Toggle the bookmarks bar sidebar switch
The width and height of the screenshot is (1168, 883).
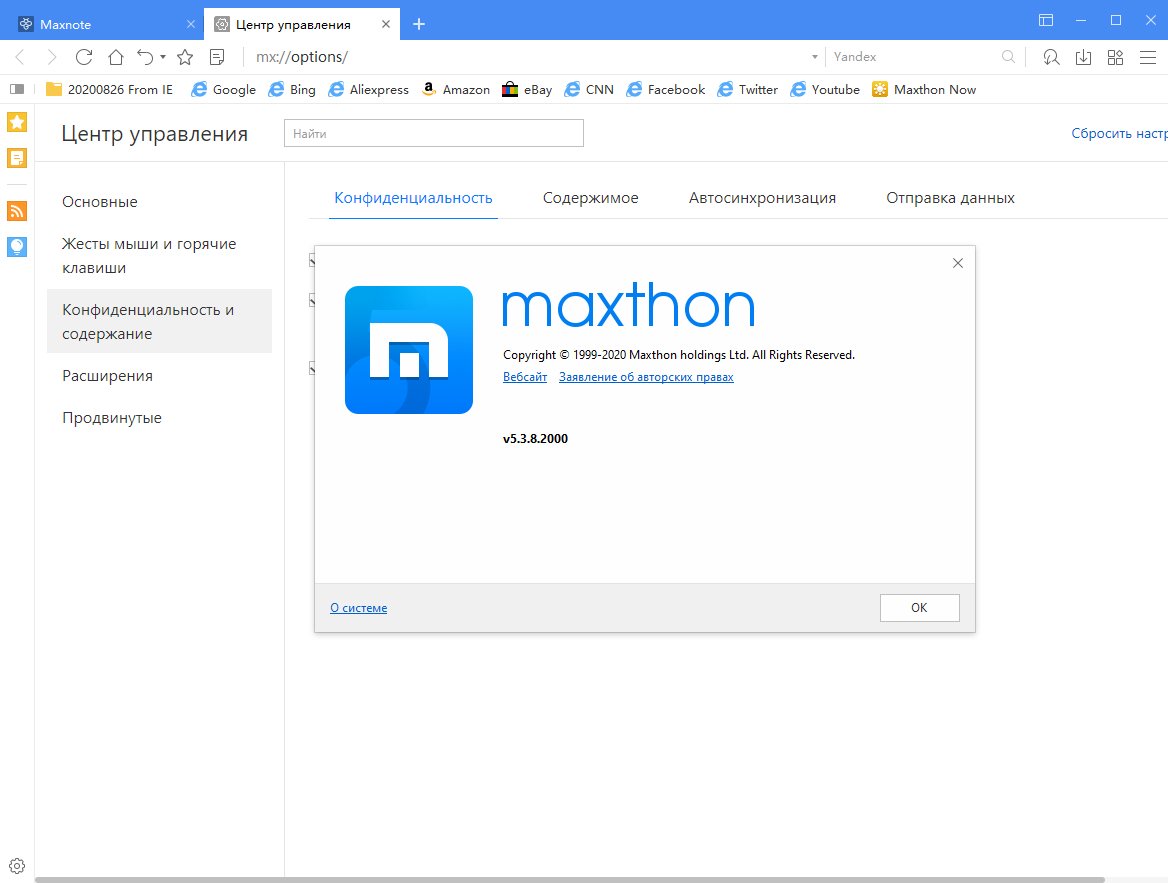pos(17,89)
